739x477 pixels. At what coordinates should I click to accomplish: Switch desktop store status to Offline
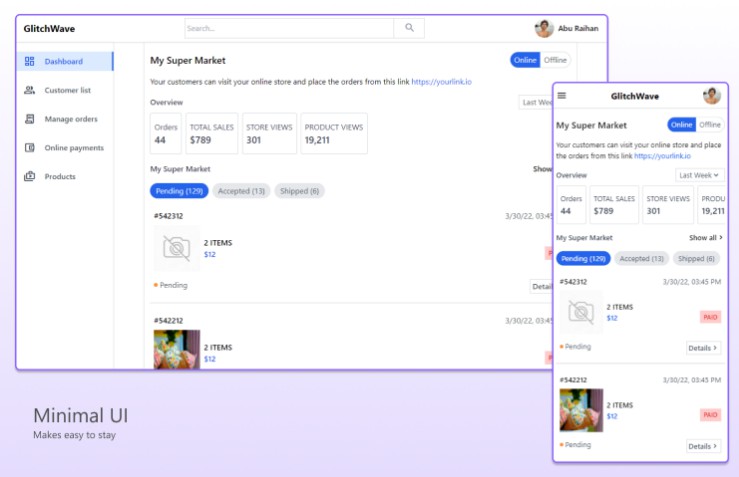pos(556,60)
